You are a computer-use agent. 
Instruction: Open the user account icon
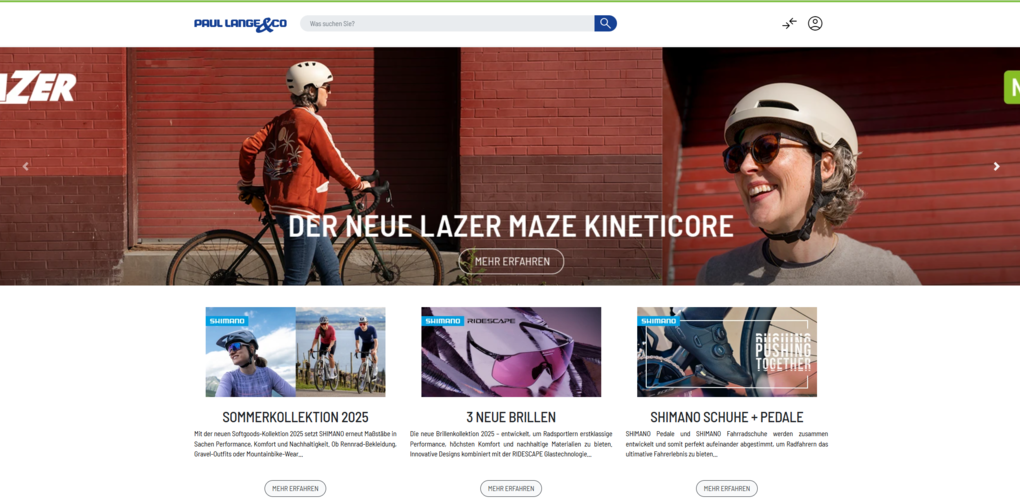pyautogui.click(x=815, y=23)
